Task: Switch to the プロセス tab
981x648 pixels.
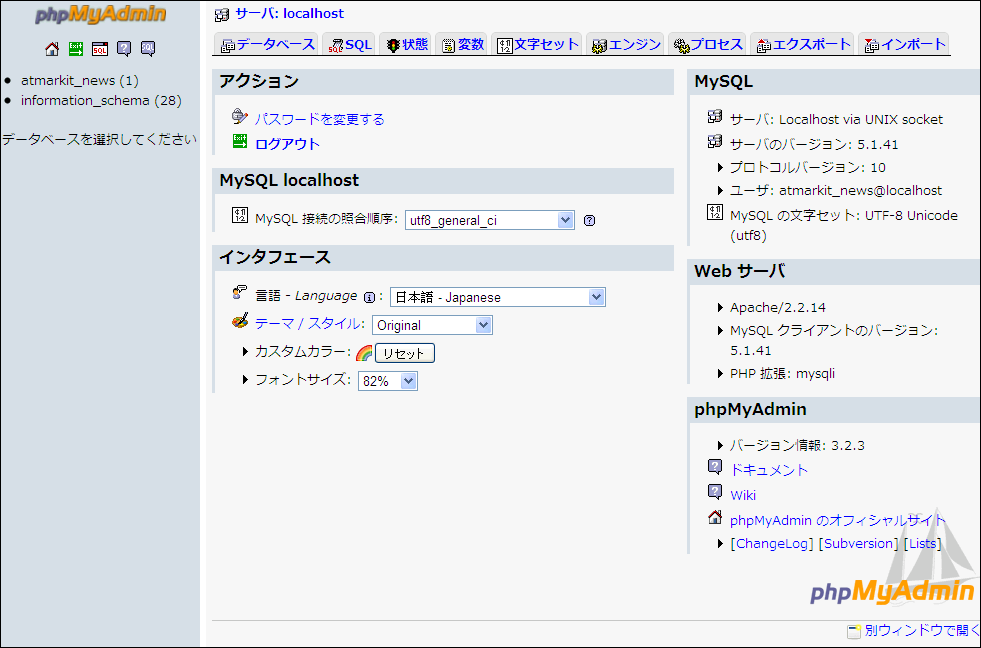Action: [708, 44]
